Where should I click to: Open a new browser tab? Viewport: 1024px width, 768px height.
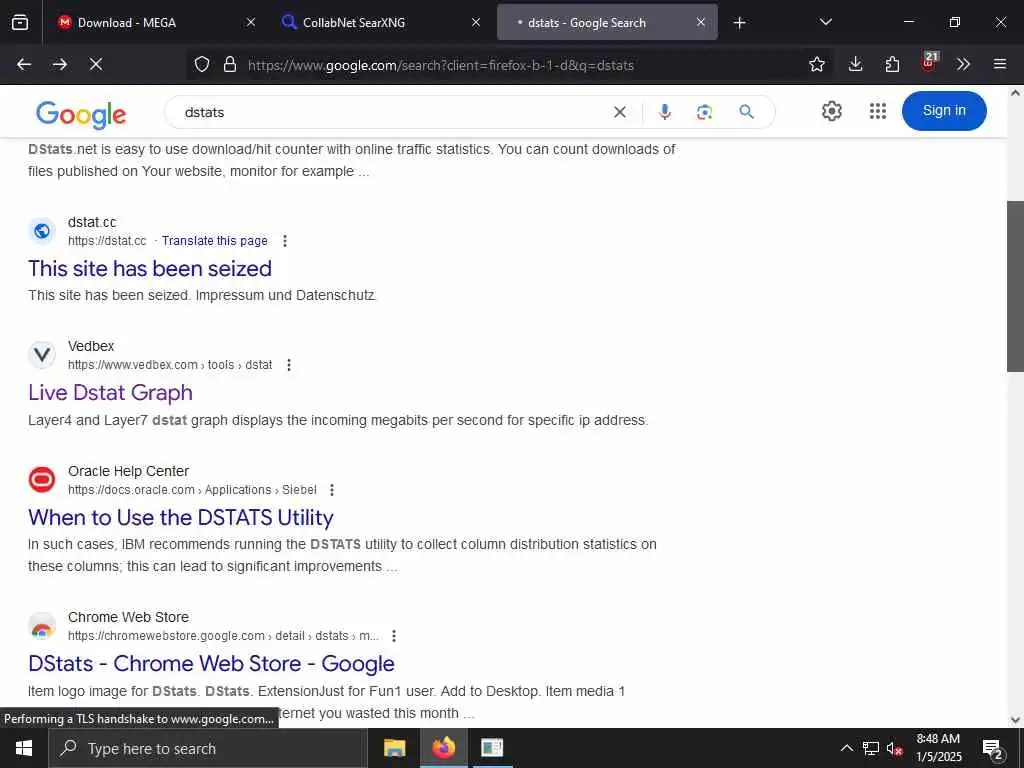pos(739,23)
